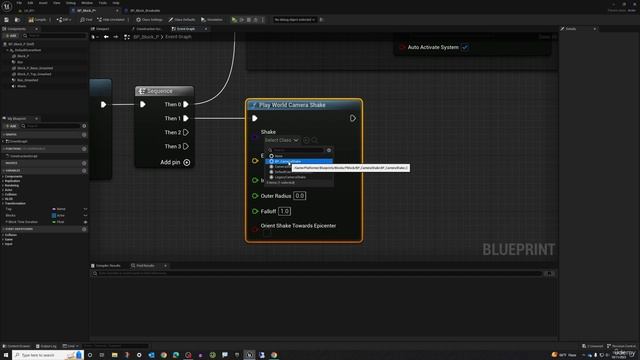Click the Outer Radius input pin
Screen dimensions: 640x360
pos(255,196)
